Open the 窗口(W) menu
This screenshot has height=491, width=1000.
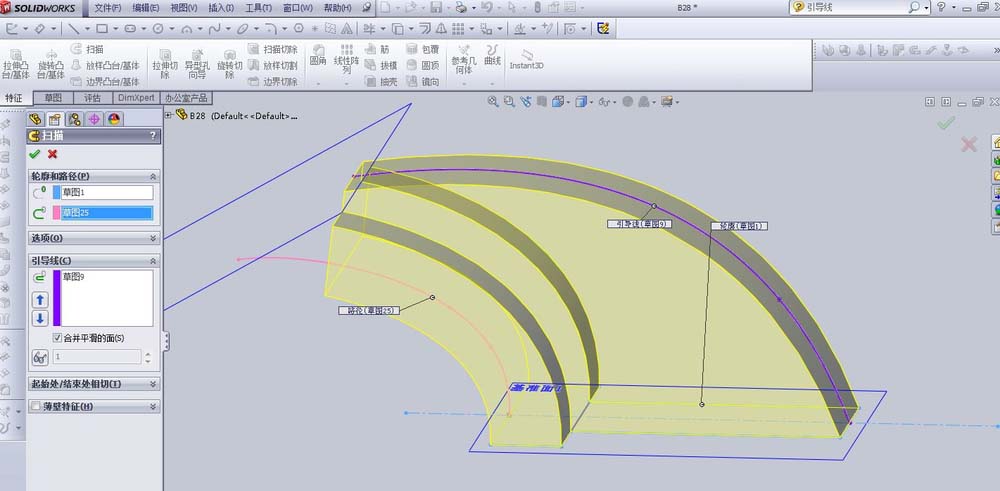298,8
